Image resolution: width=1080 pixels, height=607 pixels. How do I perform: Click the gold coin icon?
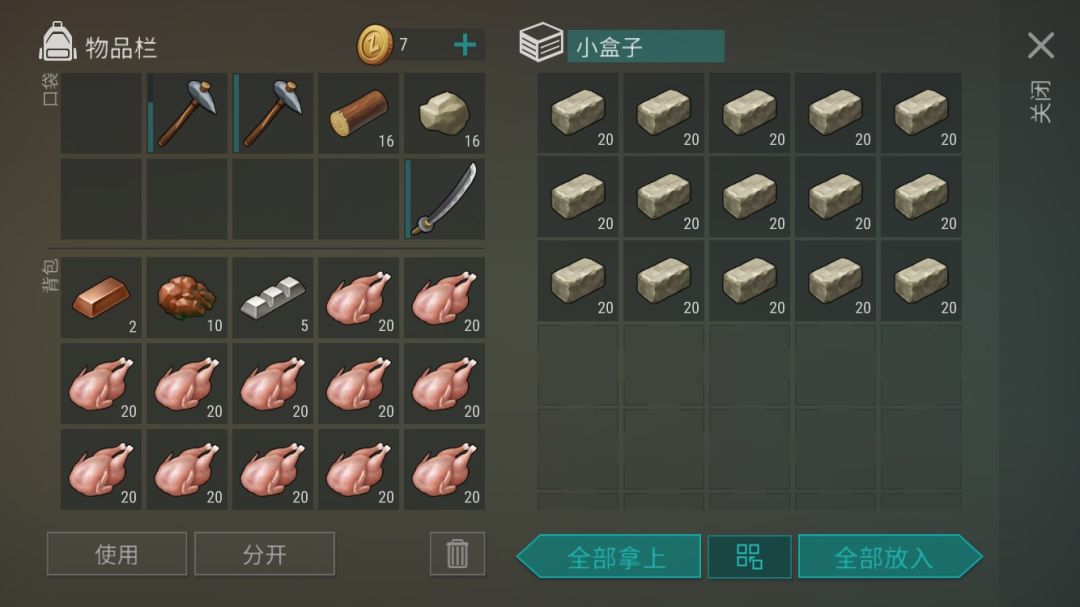coord(375,45)
